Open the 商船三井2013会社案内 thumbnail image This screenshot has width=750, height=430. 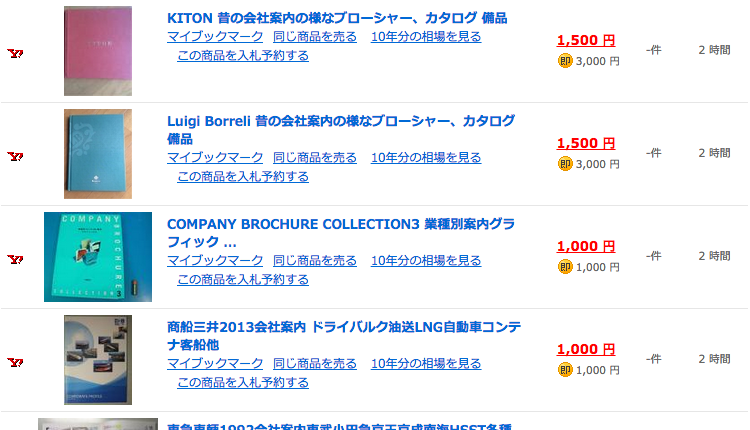tap(98, 360)
